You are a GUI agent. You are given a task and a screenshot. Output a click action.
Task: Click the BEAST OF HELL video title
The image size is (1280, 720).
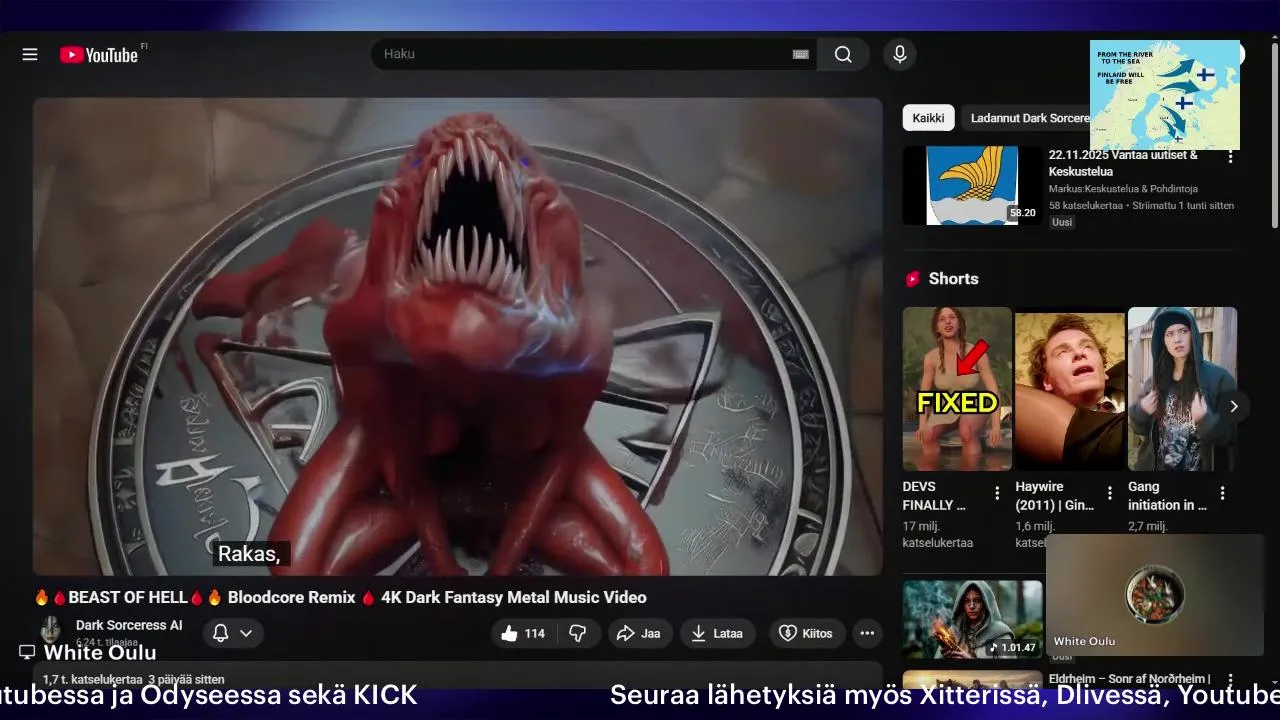340,597
